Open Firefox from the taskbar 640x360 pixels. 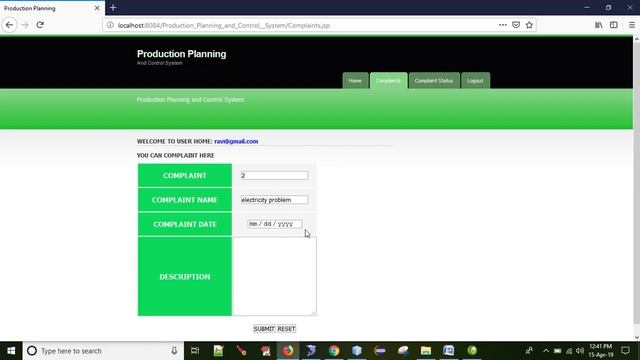click(x=288, y=351)
